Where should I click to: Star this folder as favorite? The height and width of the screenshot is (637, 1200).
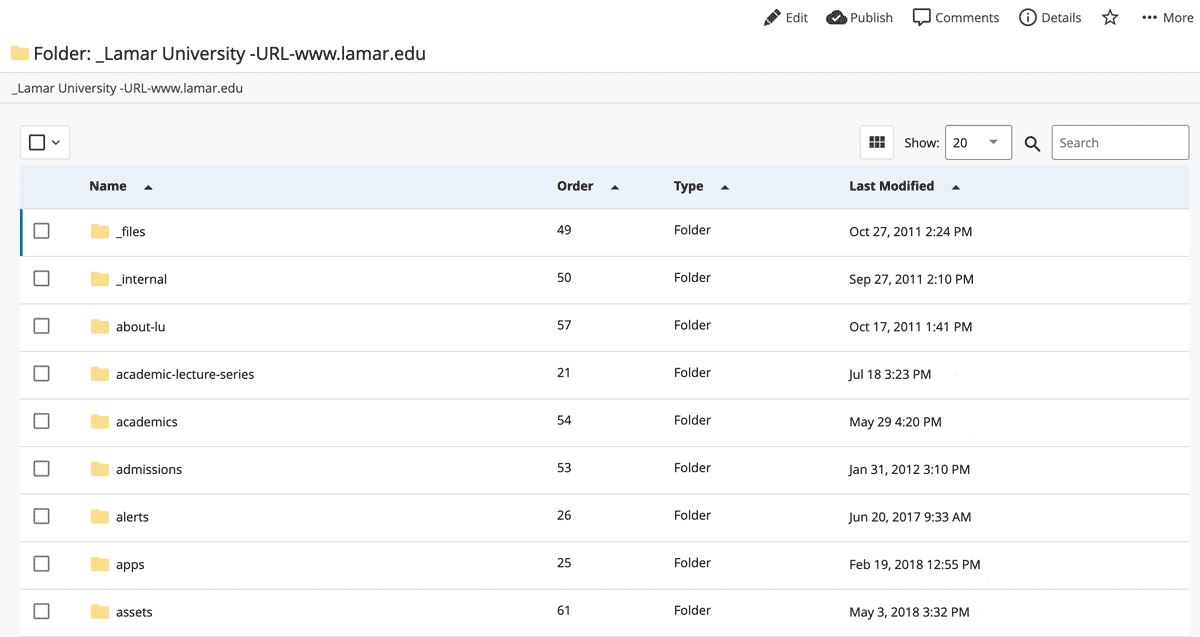(x=1110, y=18)
